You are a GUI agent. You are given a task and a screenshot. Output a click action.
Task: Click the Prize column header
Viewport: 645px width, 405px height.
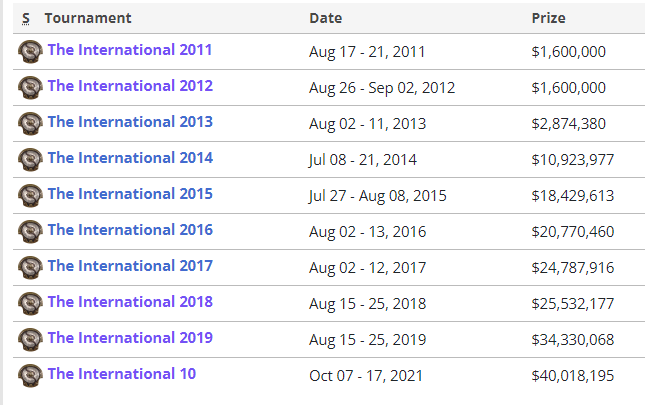click(549, 18)
